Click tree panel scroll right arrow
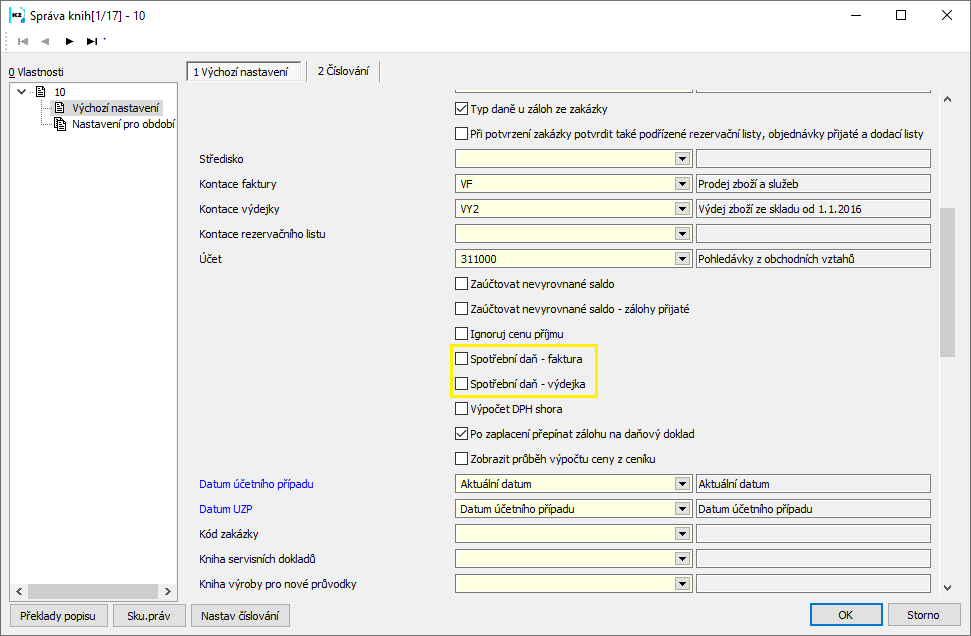 168,591
